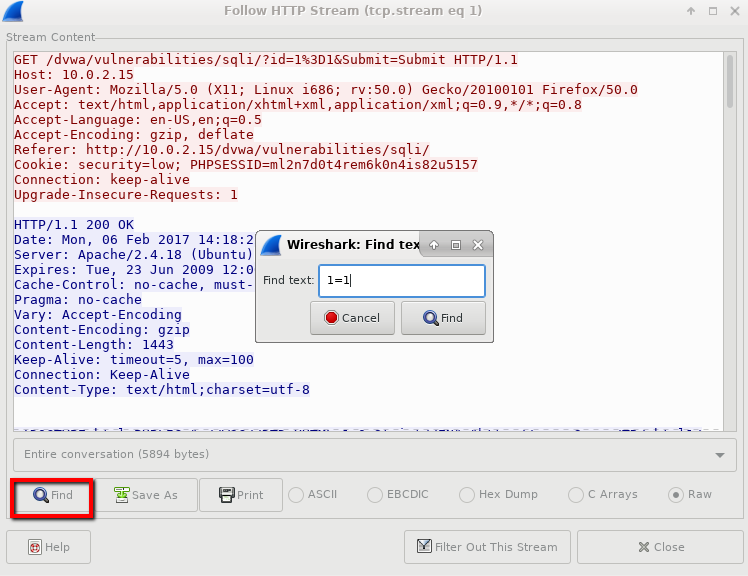Click Wireshark fin icon in Find text dialog
748x576 pixels.
(x=271, y=245)
